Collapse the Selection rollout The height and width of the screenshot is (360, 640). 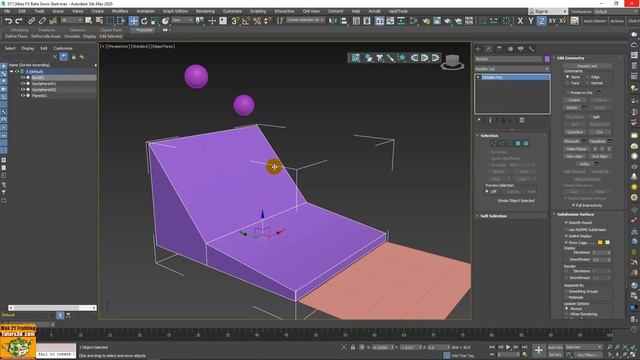(x=512, y=135)
